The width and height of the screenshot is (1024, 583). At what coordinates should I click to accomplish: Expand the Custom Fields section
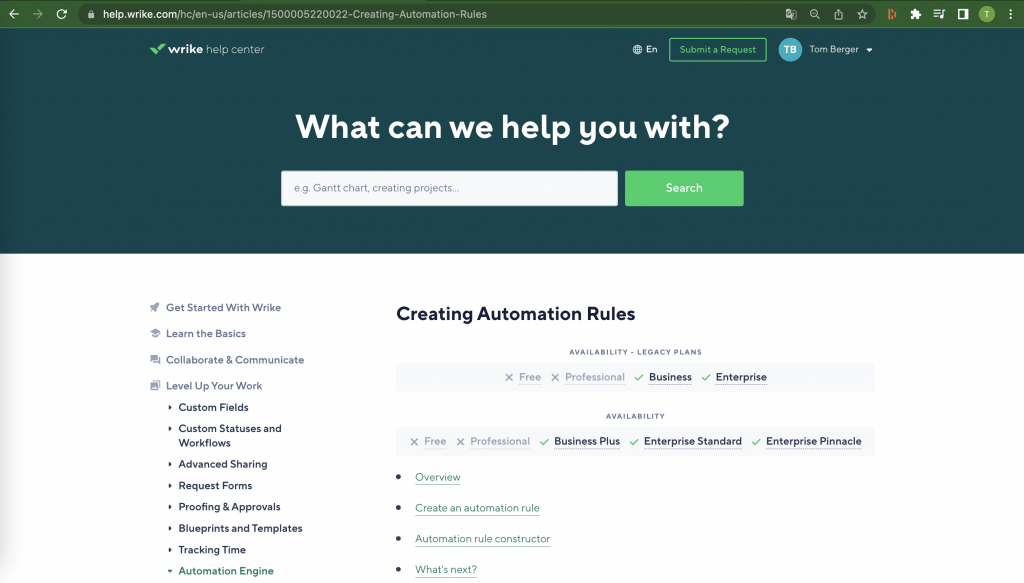(x=213, y=407)
